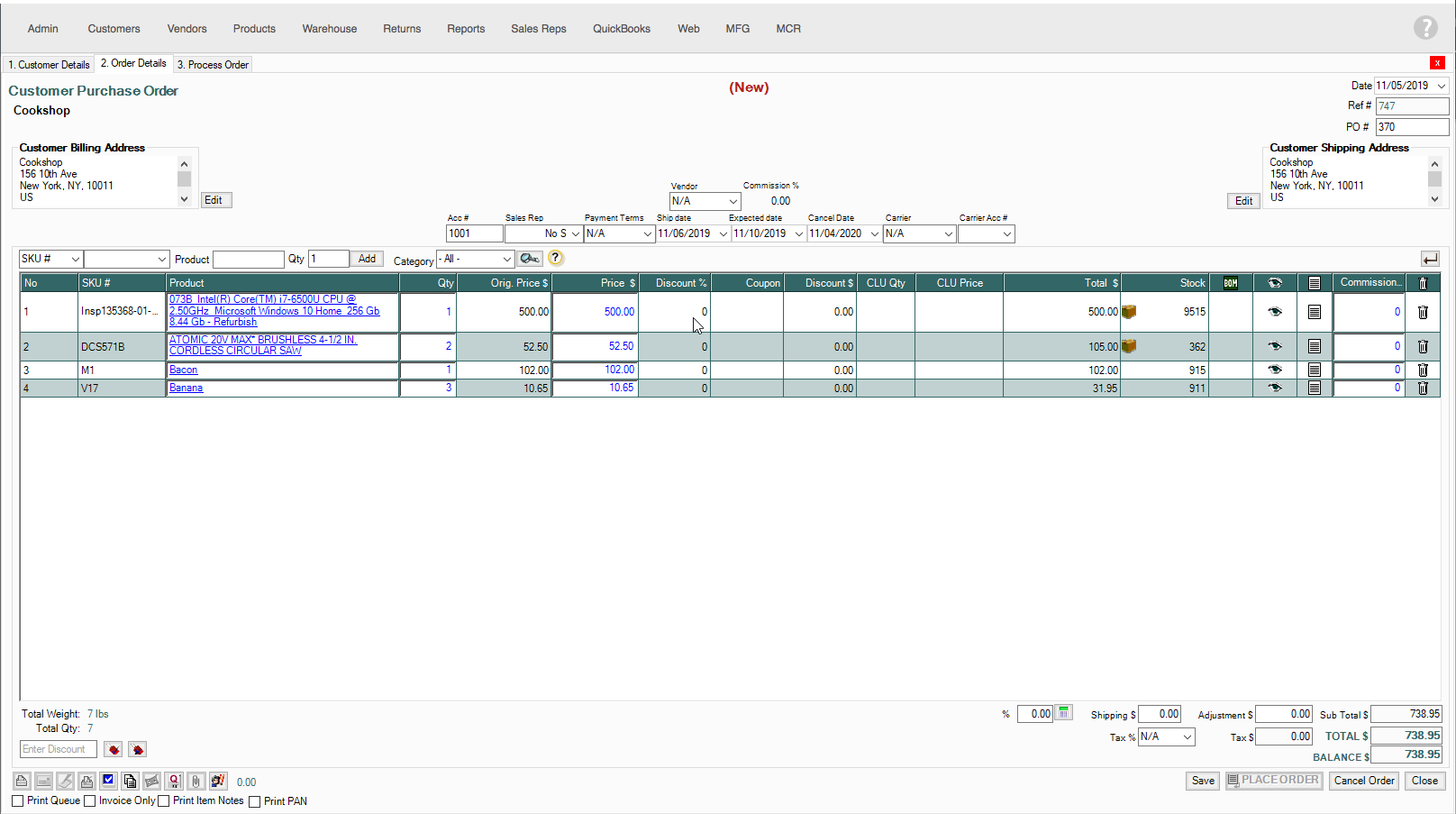
Task: Click the box icon next to stock 9515
Action: point(1129,312)
